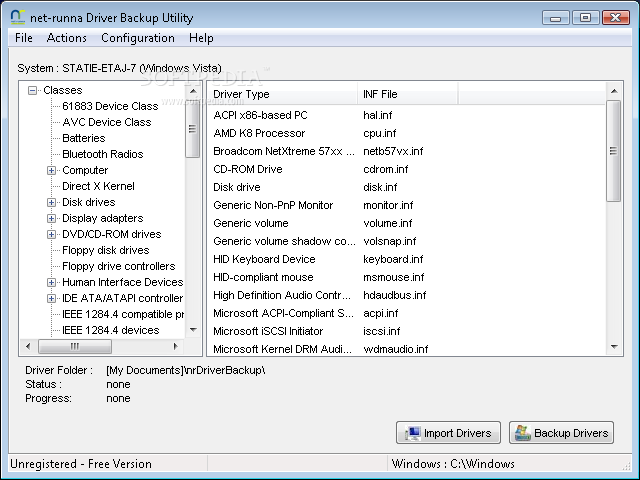Expand the IDE ATA/ATAPI controller node
Screen dimensions: 640x480
(51, 298)
